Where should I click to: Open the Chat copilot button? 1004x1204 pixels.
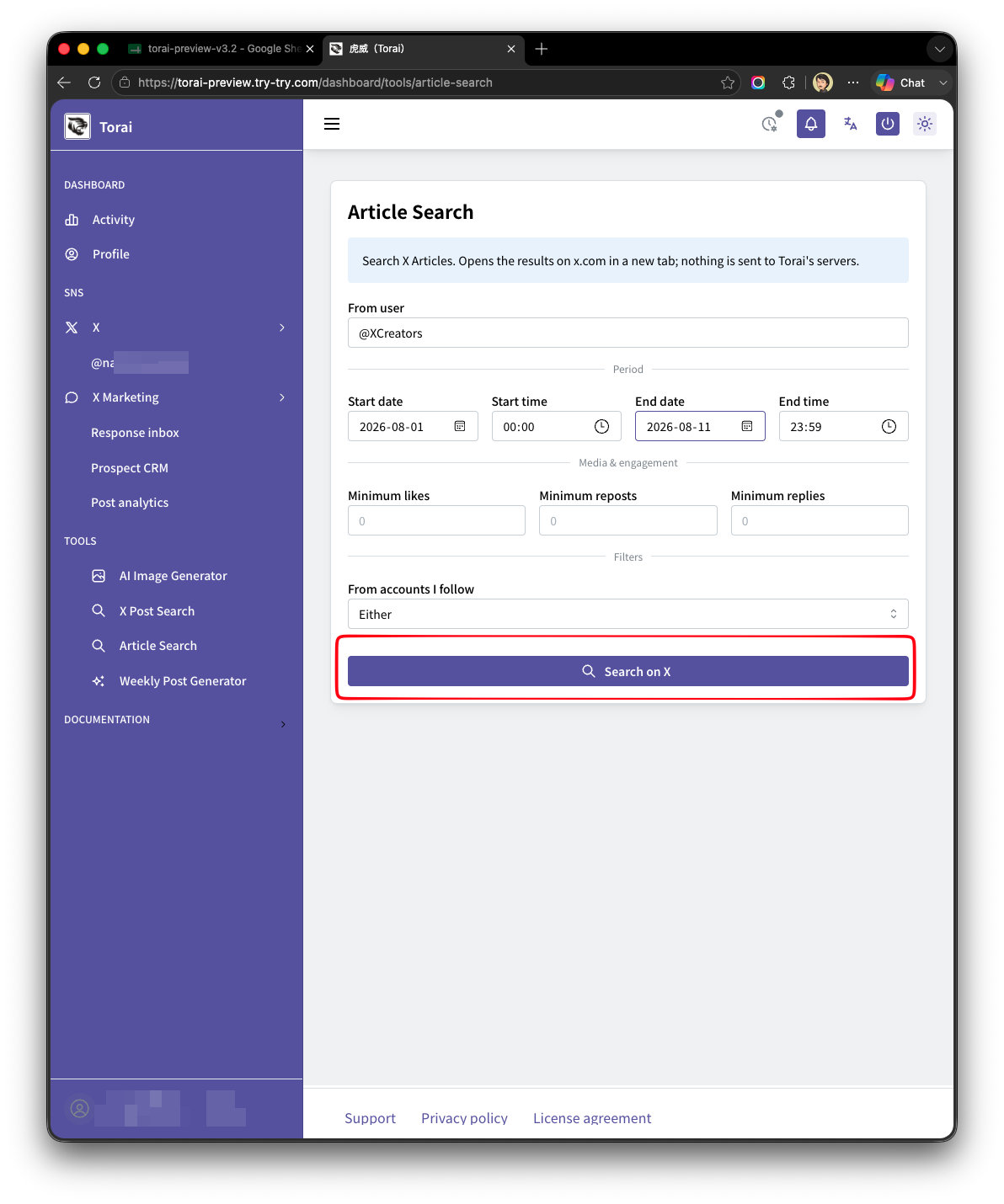900,83
